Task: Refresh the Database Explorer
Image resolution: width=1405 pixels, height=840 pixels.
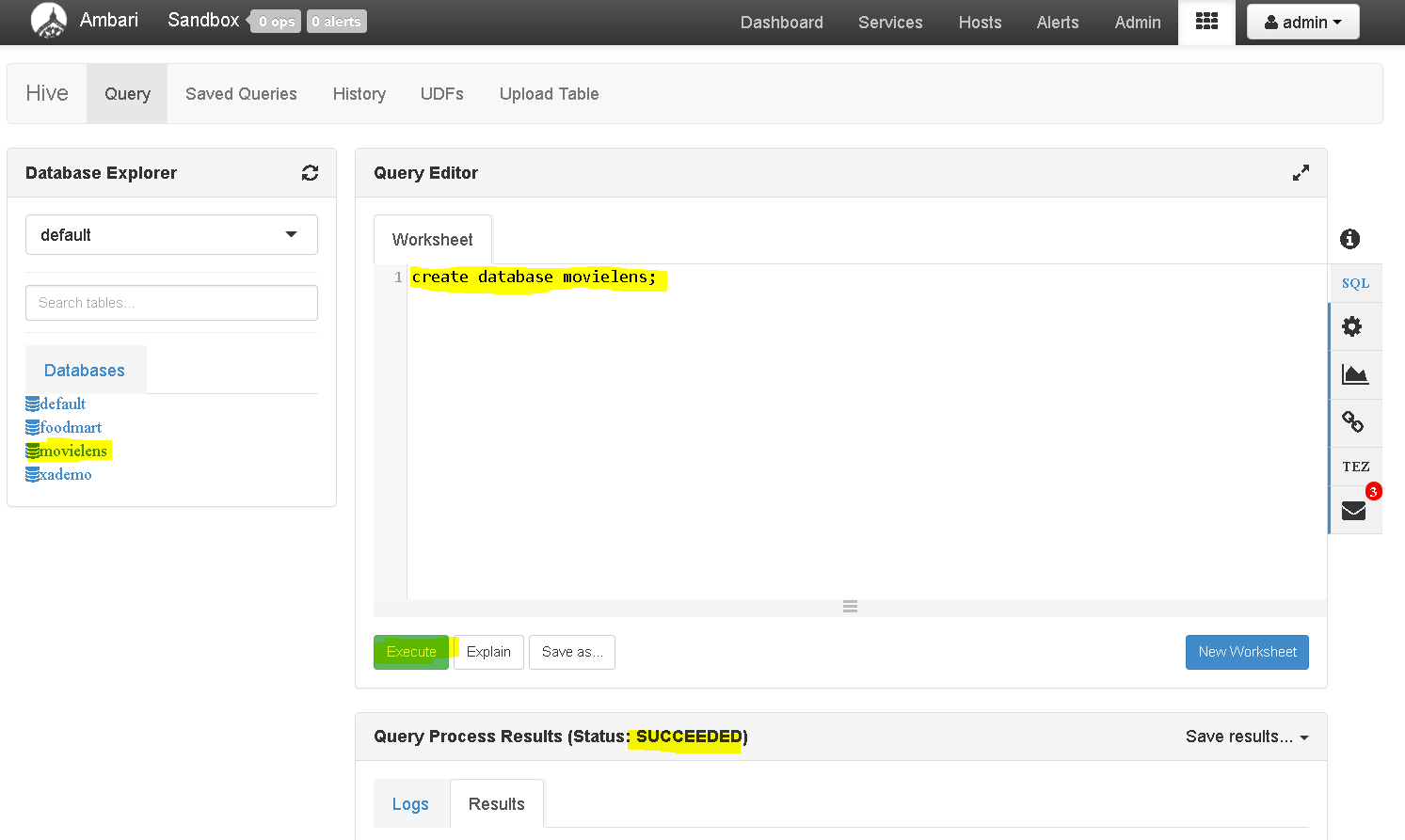Action: pyautogui.click(x=310, y=173)
